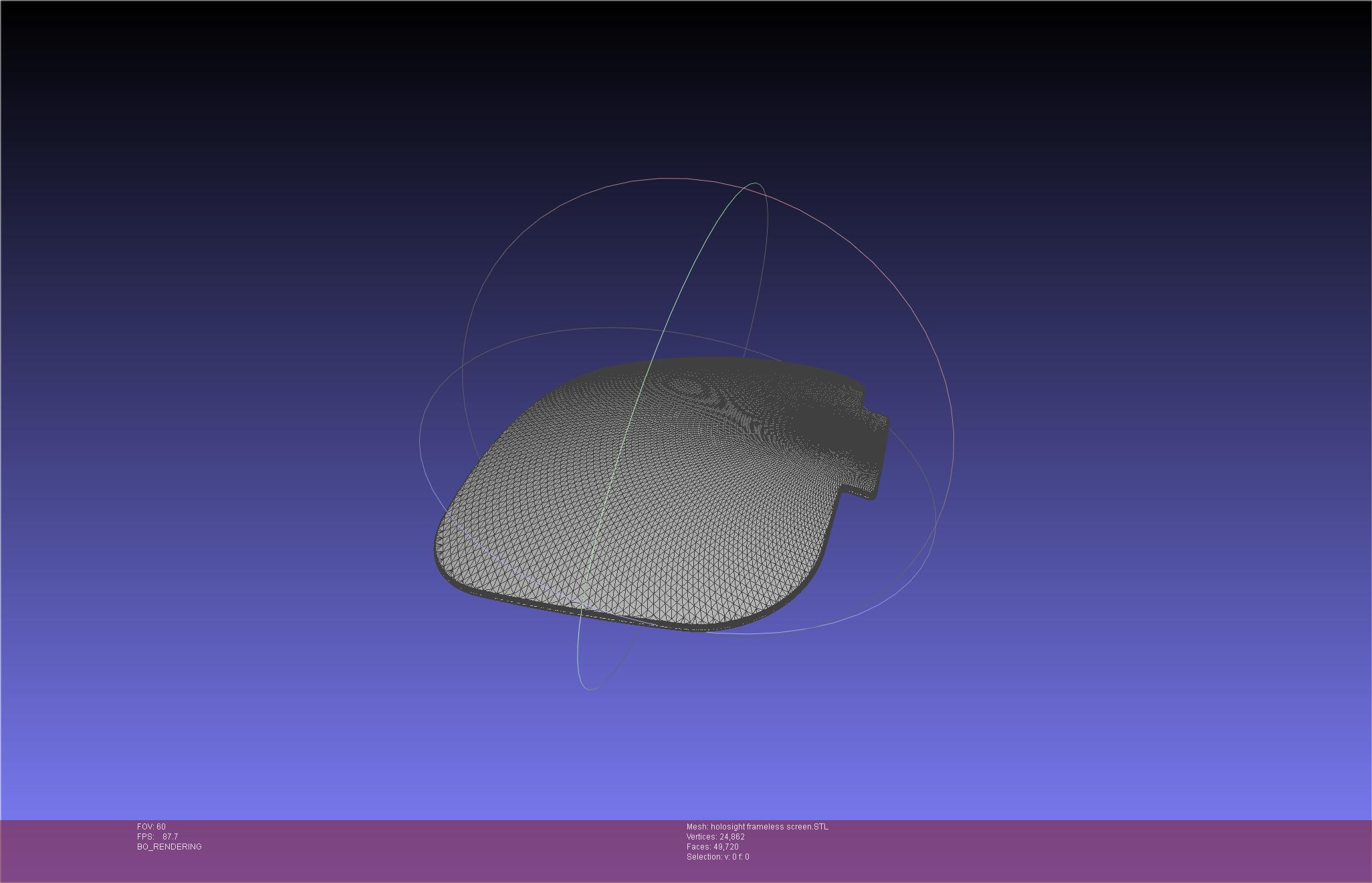Viewport: 1372px width, 883px height.
Task: Click the FPS 87.7 counter
Action: pyautogui.click(x=158, y=837)
